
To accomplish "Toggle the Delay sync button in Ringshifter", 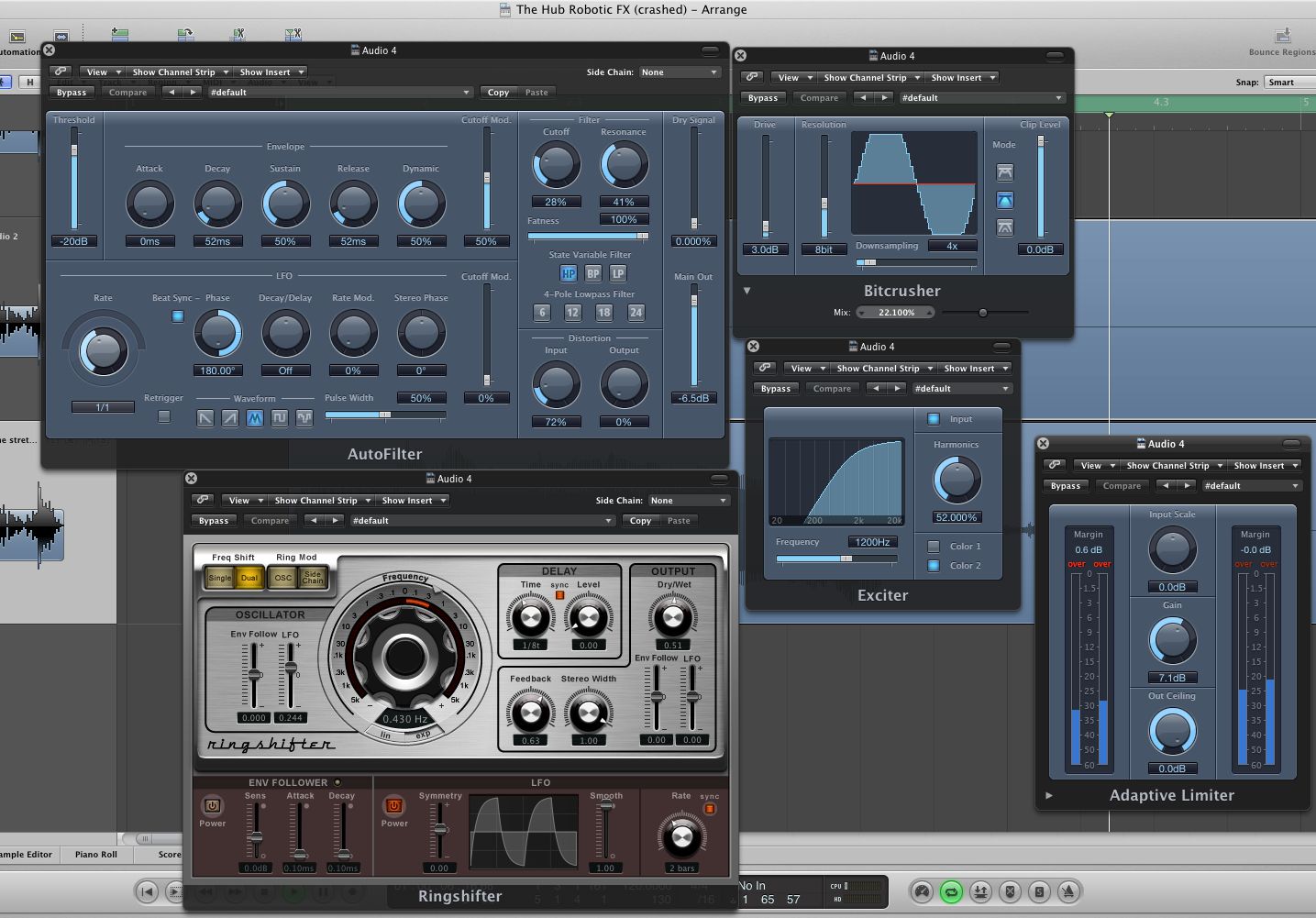I will 559,595.
